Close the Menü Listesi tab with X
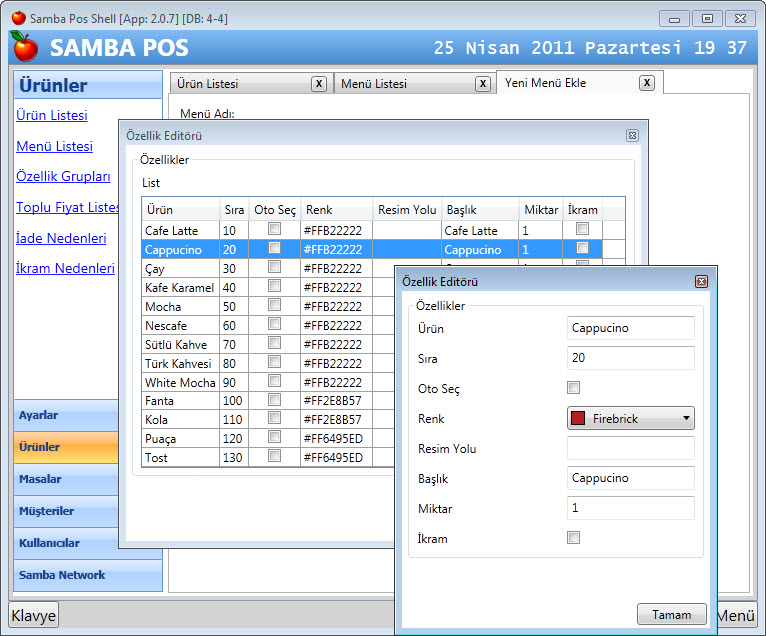Viewport: 766px width, 636px height. (x=481, y=84)
